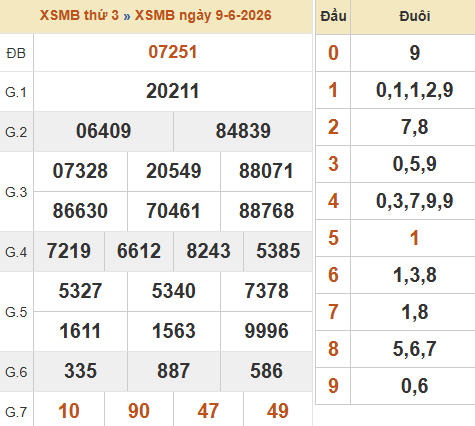Open the XSMB ngày 9-6-2026 link
This screenshot has height=426, width=475.
coord(203,15)
